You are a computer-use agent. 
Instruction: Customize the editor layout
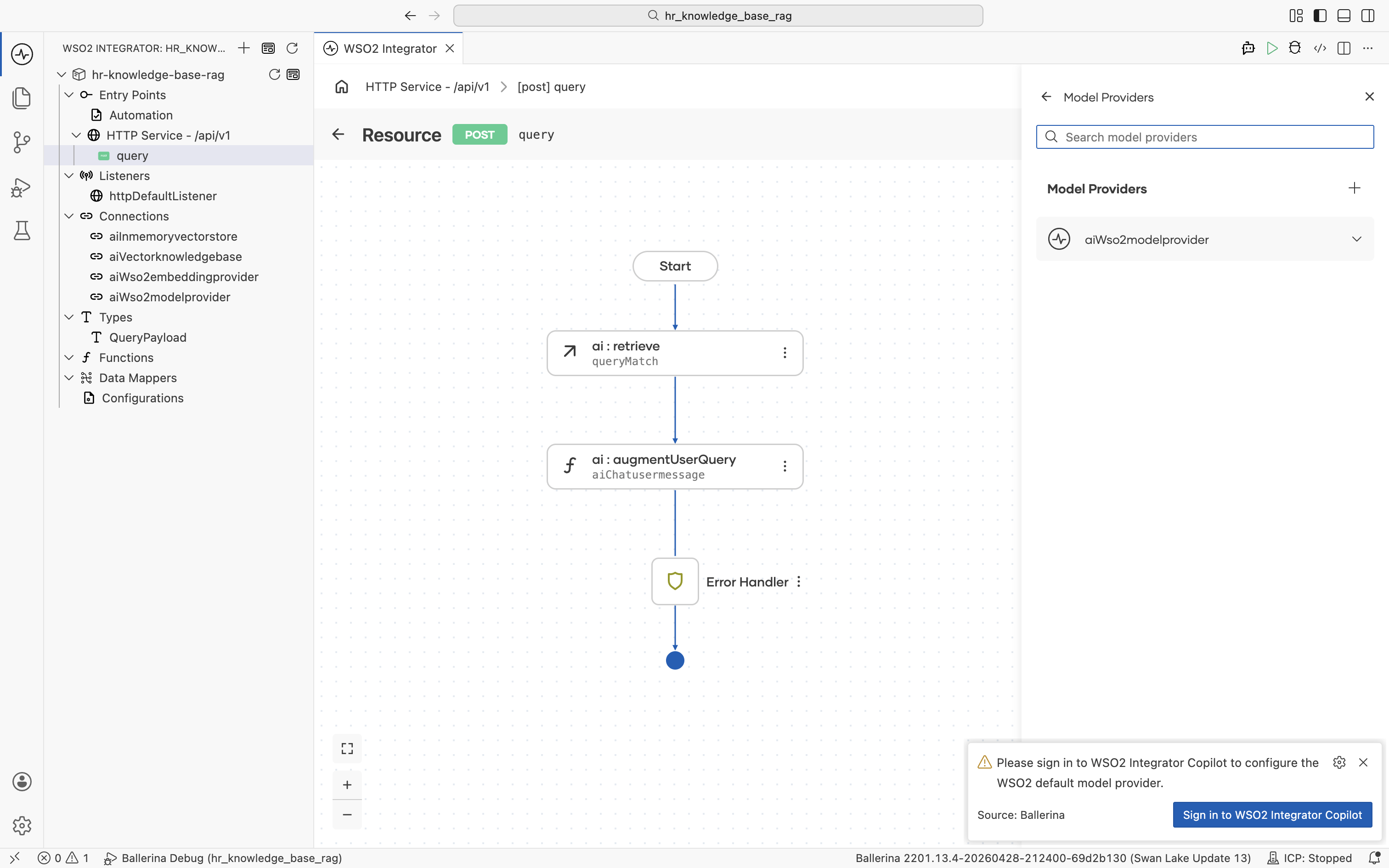1296,16
